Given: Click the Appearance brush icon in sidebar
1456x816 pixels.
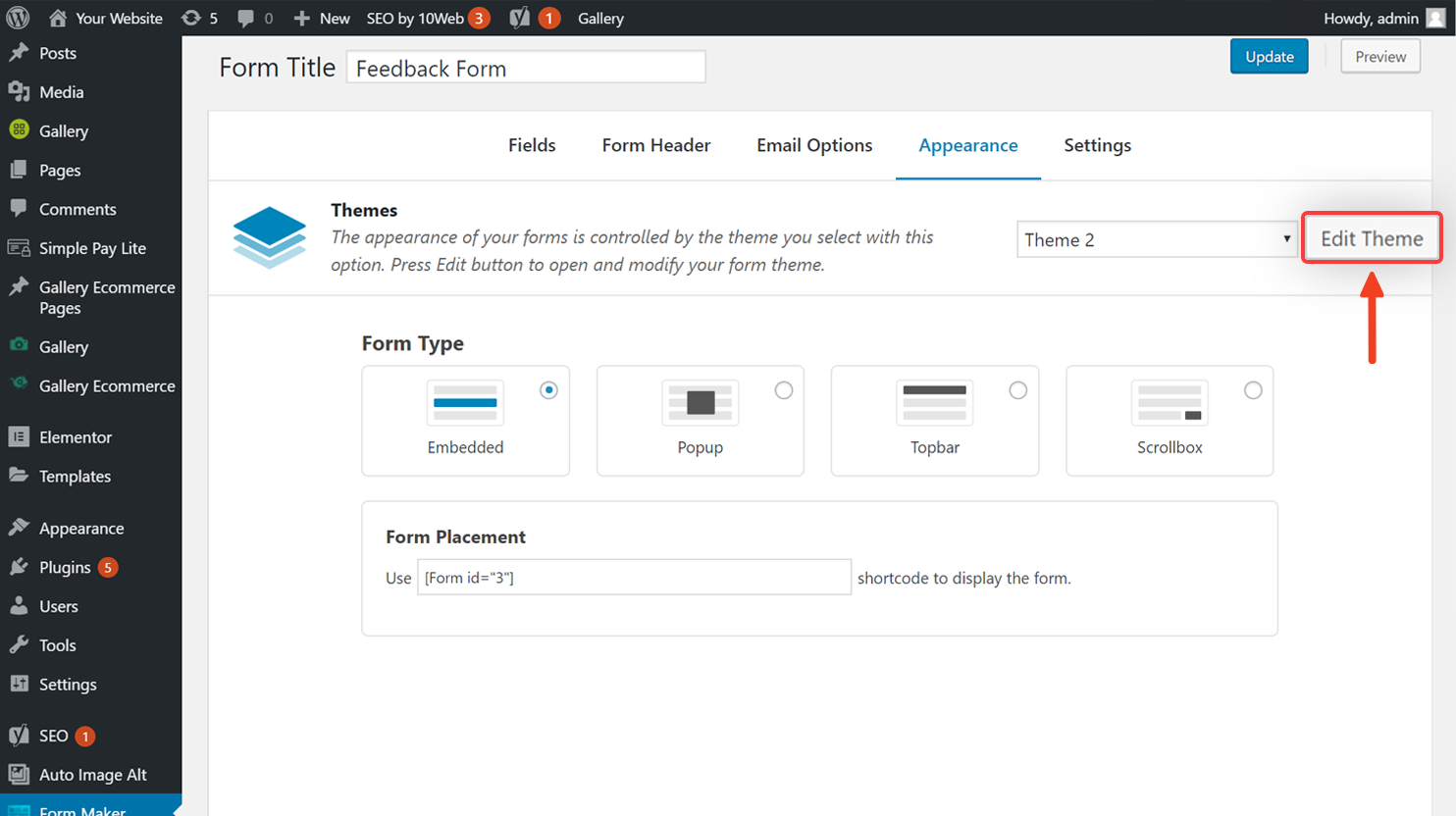Looking at the screenshot, I should (19, 527).
